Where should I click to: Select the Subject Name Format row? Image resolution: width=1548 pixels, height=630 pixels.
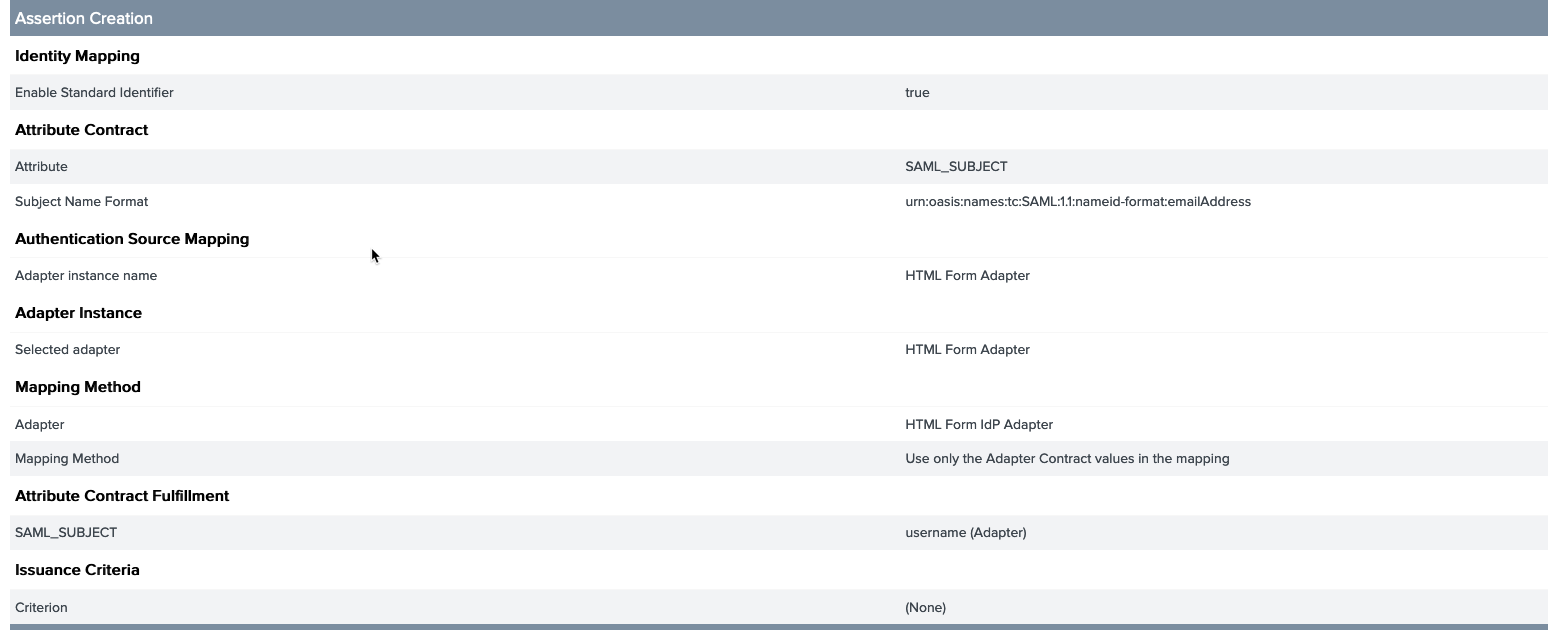click(81, 201)
